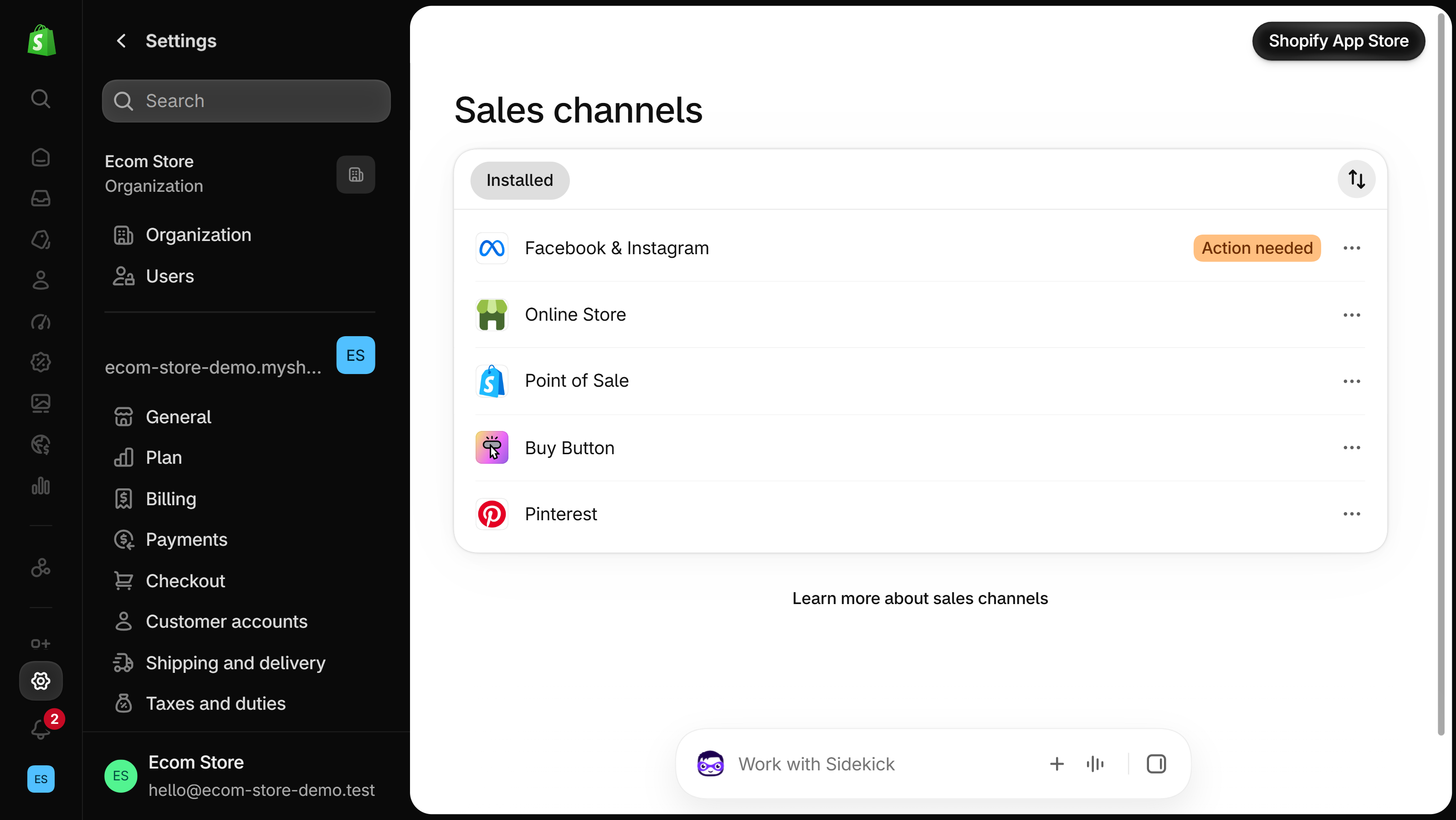Click the add apps plus icon in the rail

(x=40, y=644)
